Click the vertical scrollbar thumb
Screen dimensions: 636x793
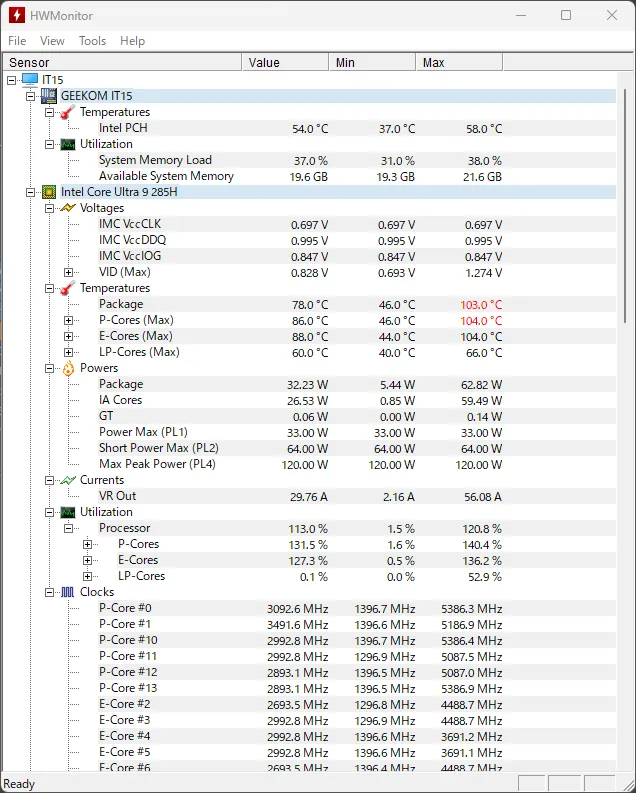(x=625, y=206)
